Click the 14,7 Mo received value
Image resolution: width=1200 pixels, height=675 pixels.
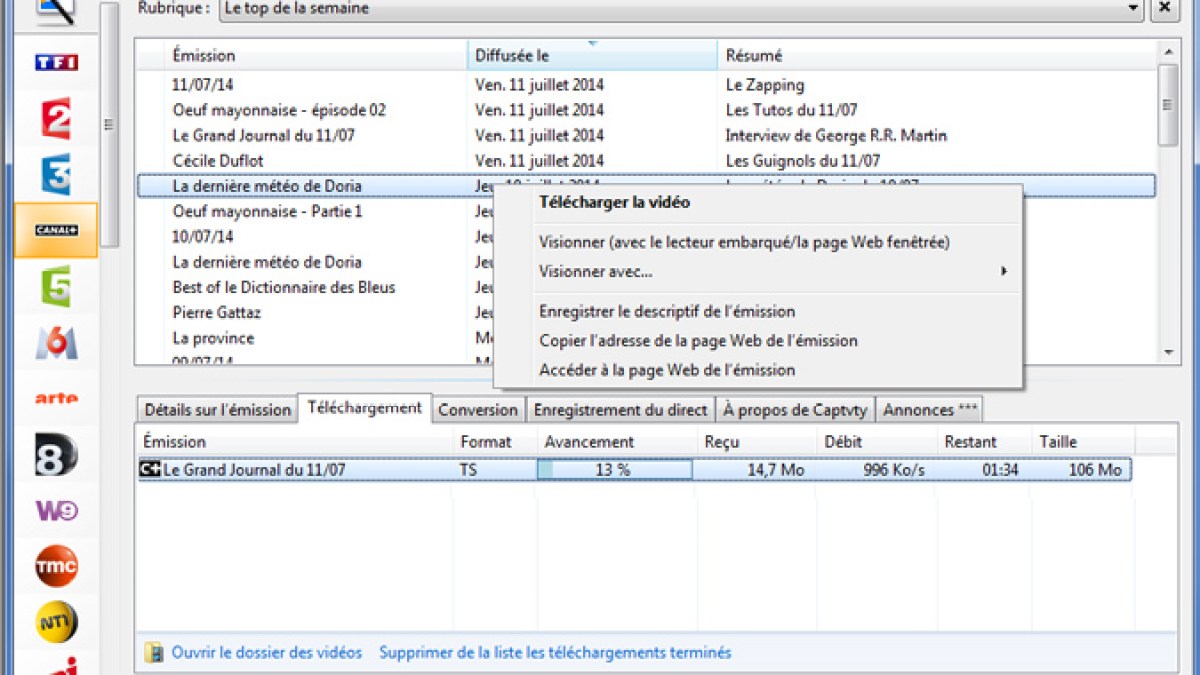pos(776,470)
